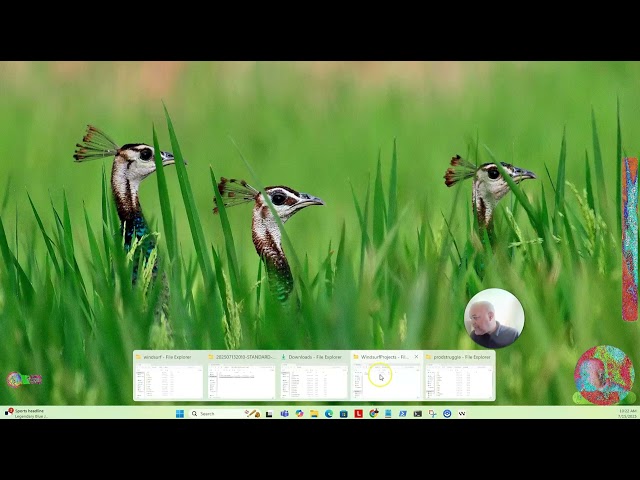Click the search highlight graphic in taskbar
Screen dimensions: 640x480
click(x=252, y=413)
